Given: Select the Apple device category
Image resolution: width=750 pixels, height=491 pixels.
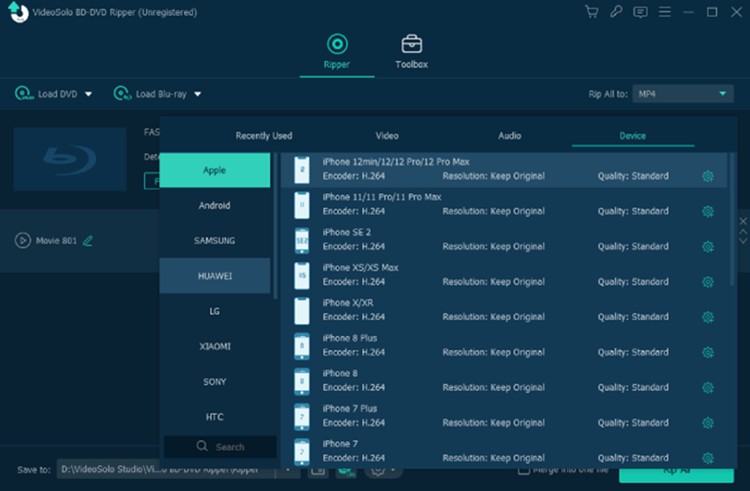Looking at the screenshot, I should [215, 170].
